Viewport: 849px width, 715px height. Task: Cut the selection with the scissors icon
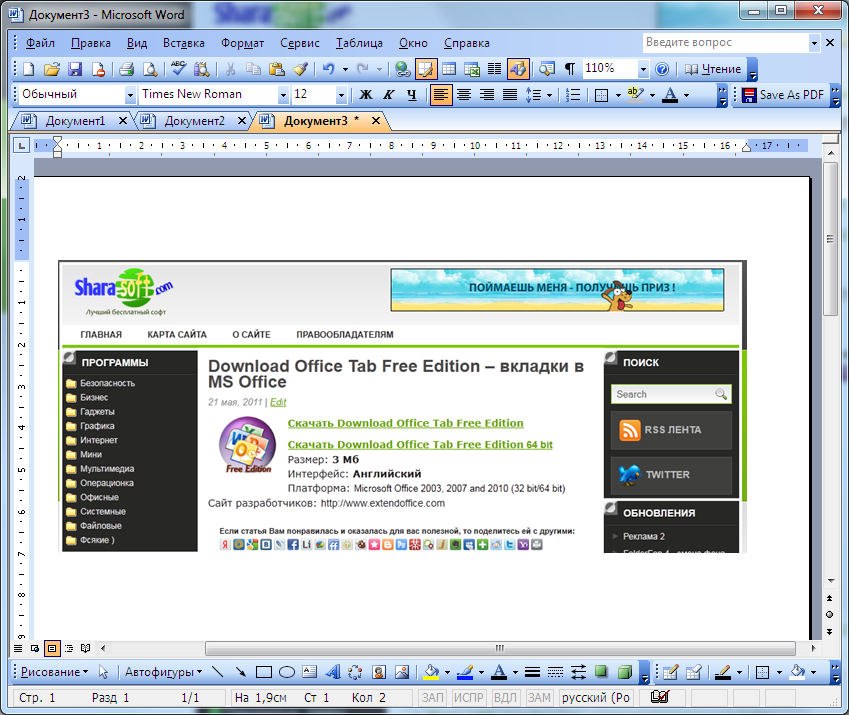230,69
